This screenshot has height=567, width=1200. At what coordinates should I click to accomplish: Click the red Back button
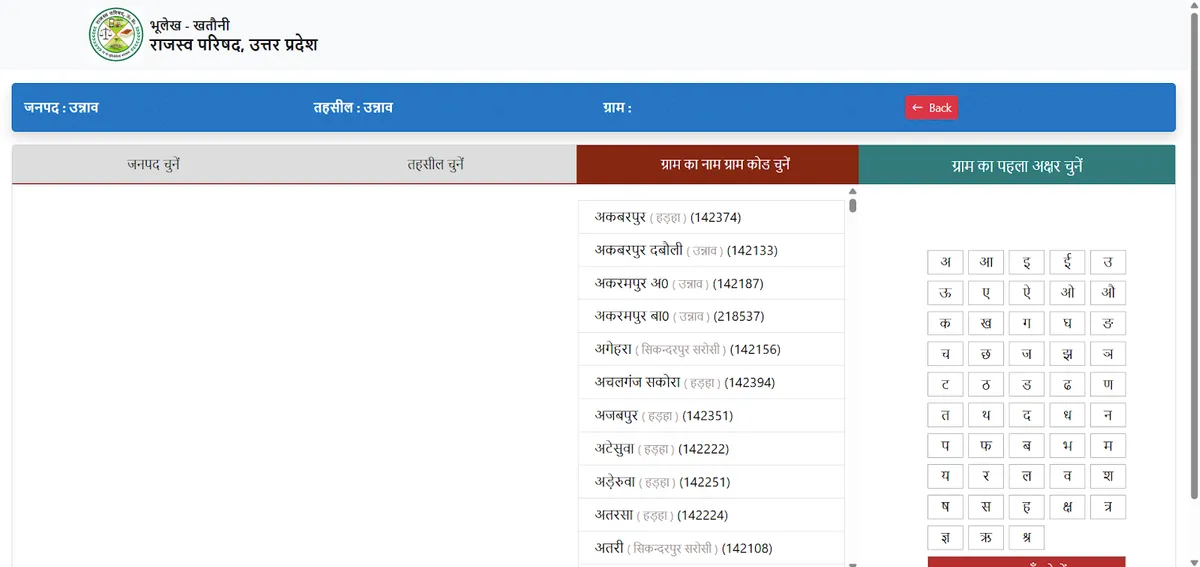pos(932,107)
